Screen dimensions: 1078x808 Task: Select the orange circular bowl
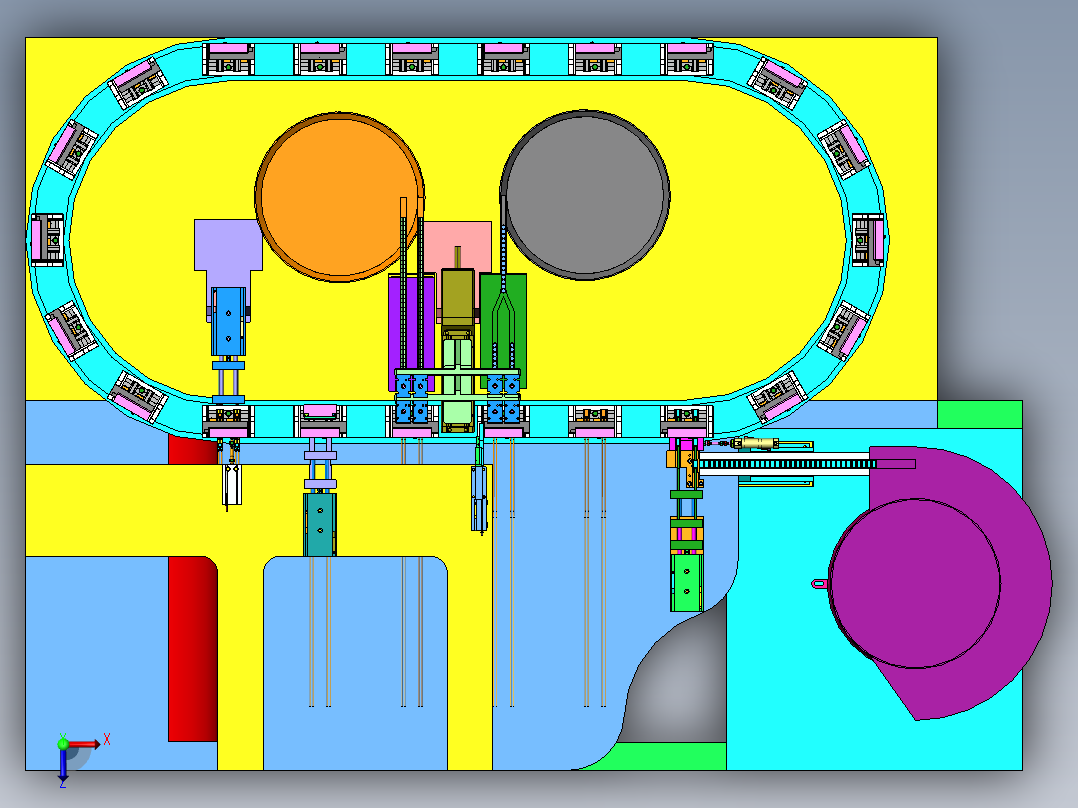click(x=339, y=197)
